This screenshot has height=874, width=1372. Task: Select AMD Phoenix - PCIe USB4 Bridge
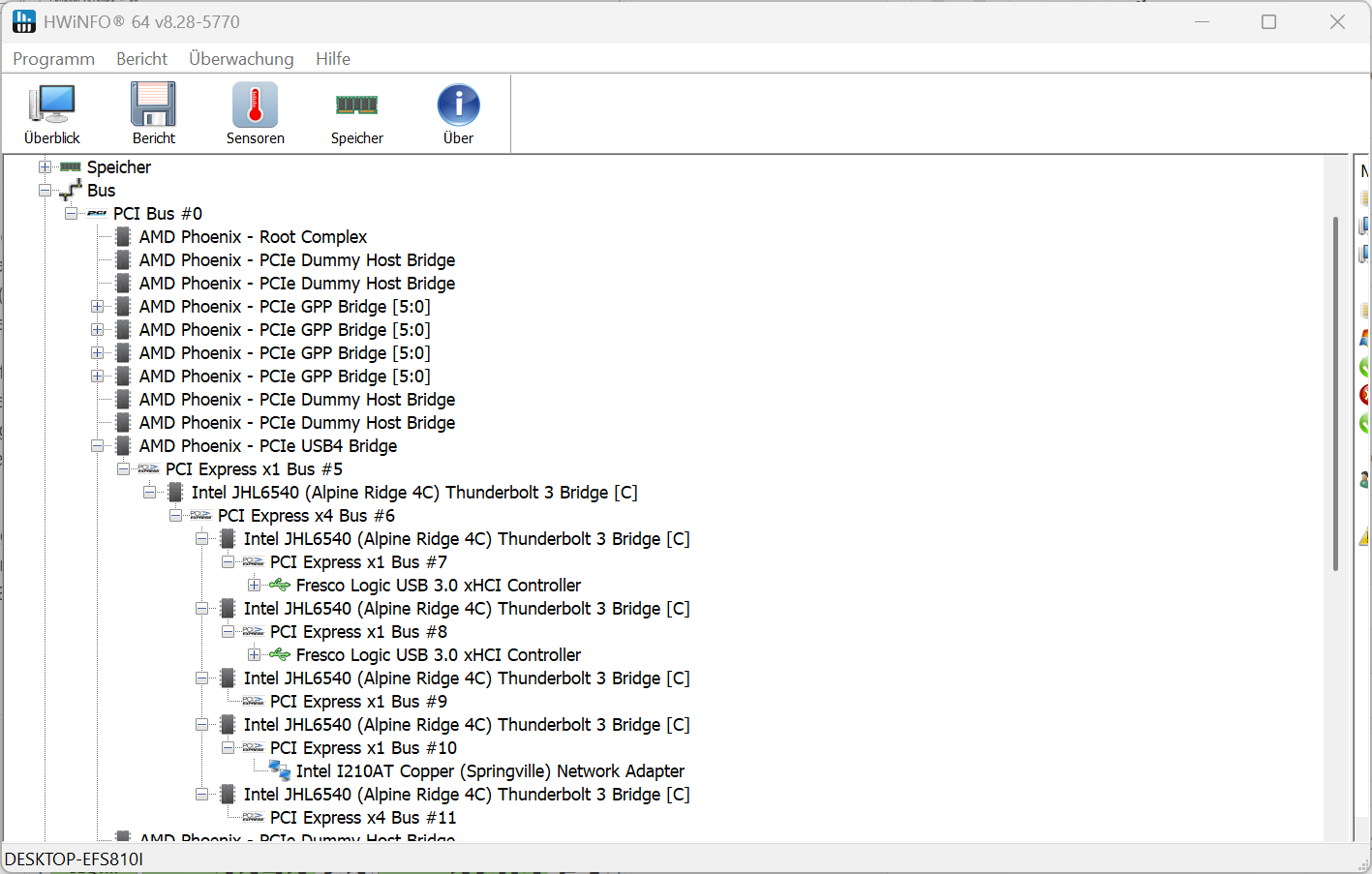268,445
